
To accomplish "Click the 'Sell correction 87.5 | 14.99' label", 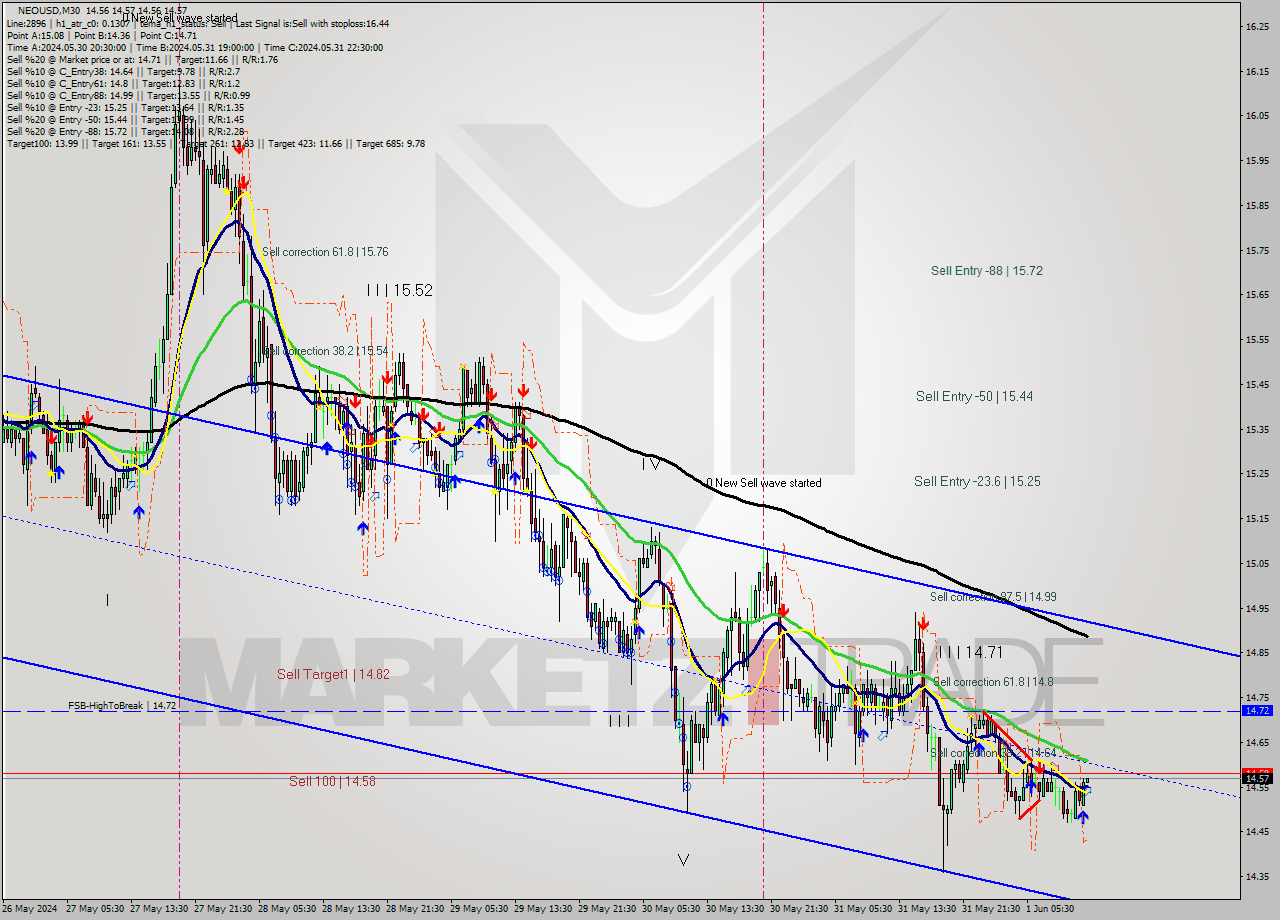I will 993,597.
